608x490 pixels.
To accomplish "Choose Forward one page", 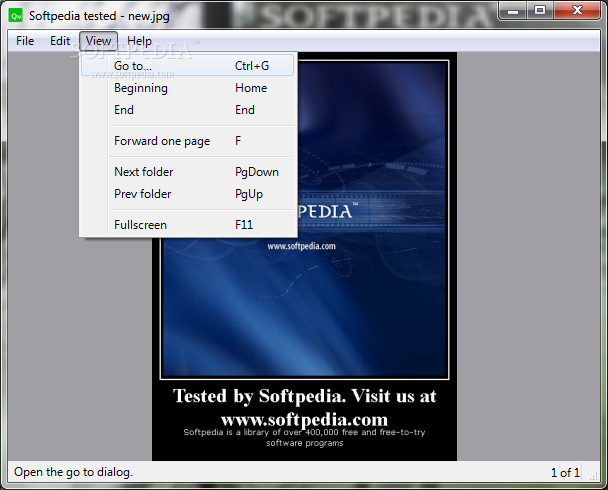I will [x=187, y=141].
